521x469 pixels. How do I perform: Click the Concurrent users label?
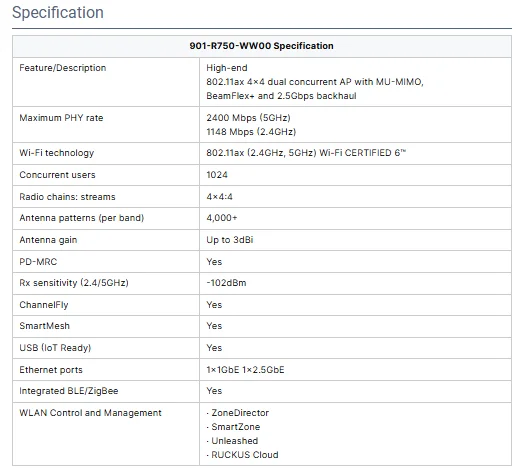57,175
